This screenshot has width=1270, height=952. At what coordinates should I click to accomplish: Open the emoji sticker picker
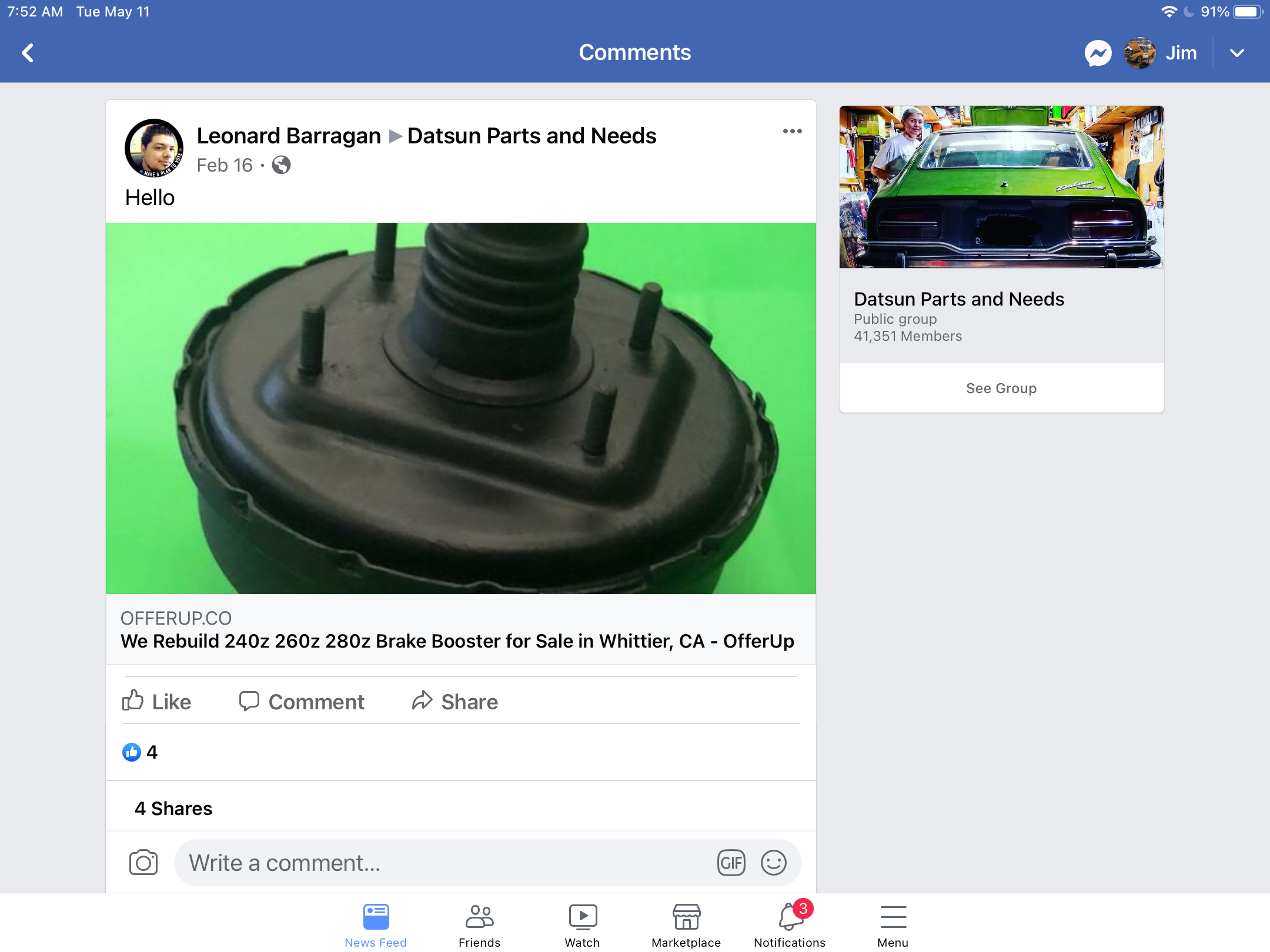[x=773, y=863]
